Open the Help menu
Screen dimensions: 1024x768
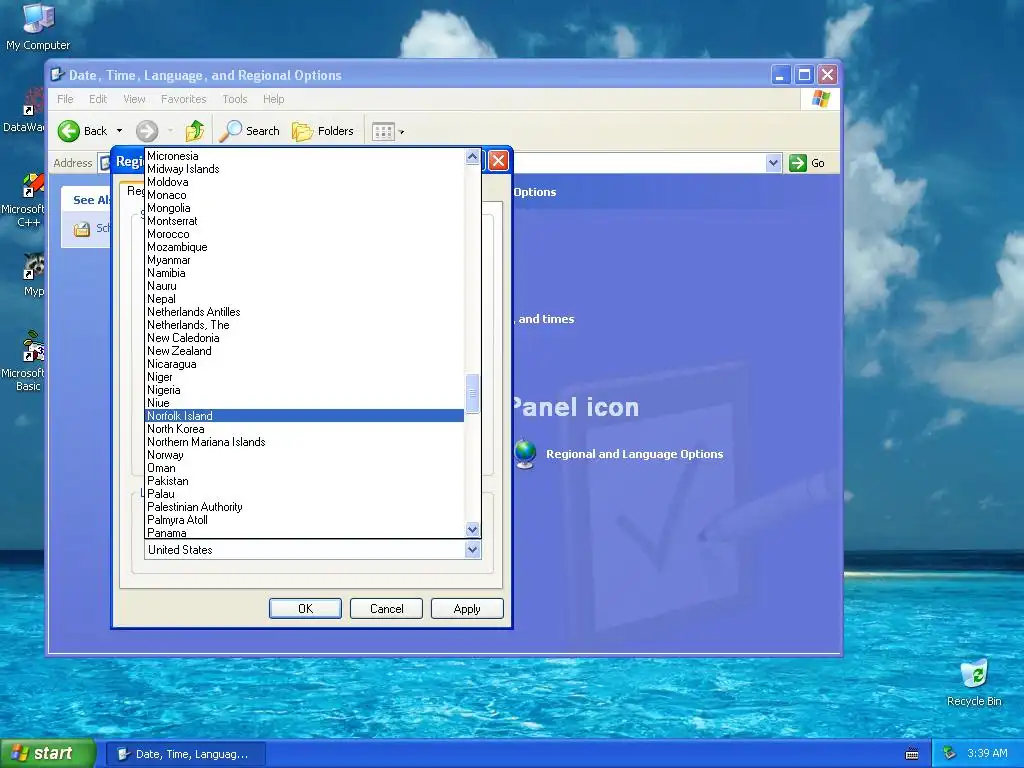click(x=274, y=99)
